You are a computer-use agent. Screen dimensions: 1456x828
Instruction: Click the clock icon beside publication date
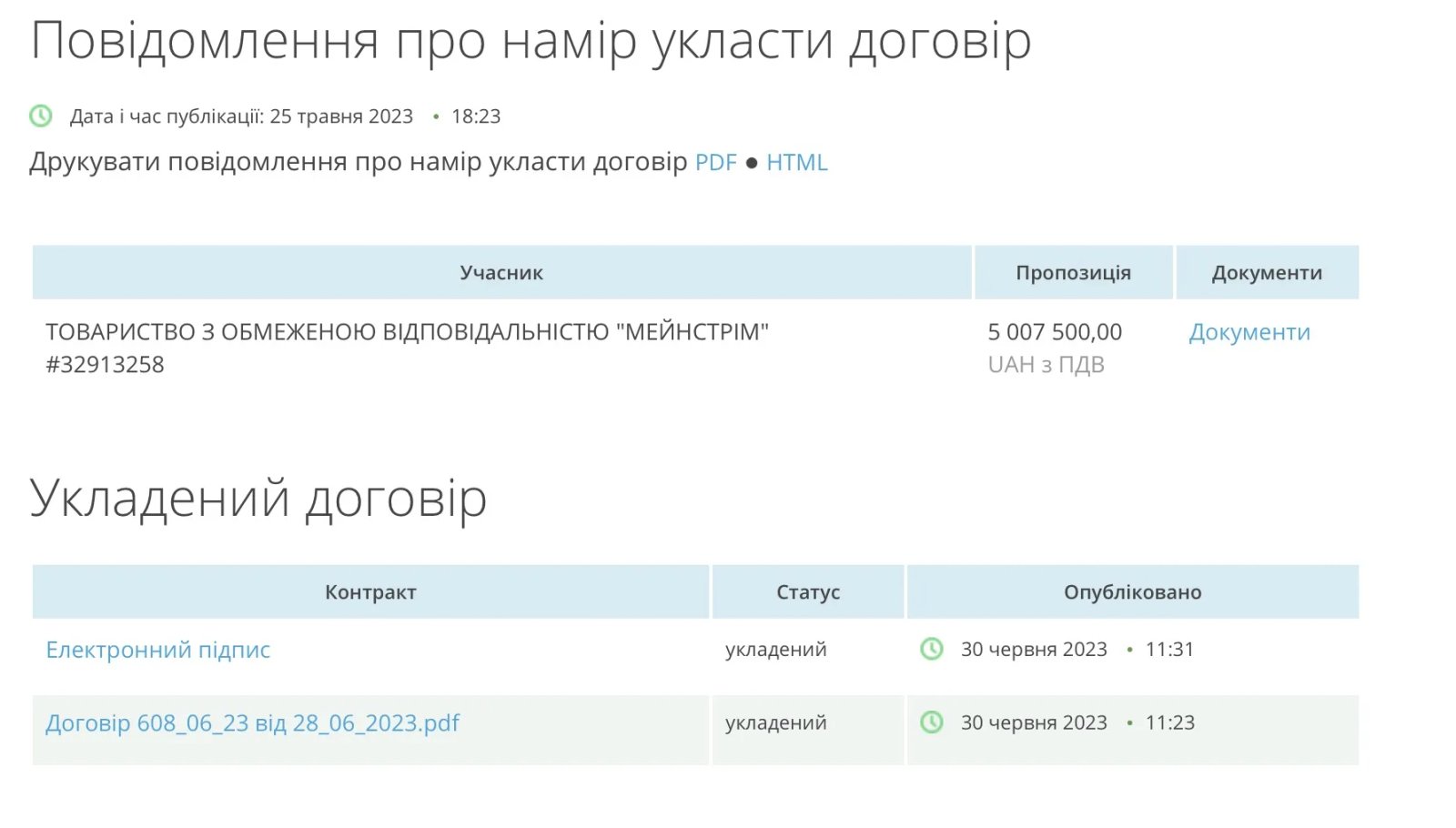(40, 116)
